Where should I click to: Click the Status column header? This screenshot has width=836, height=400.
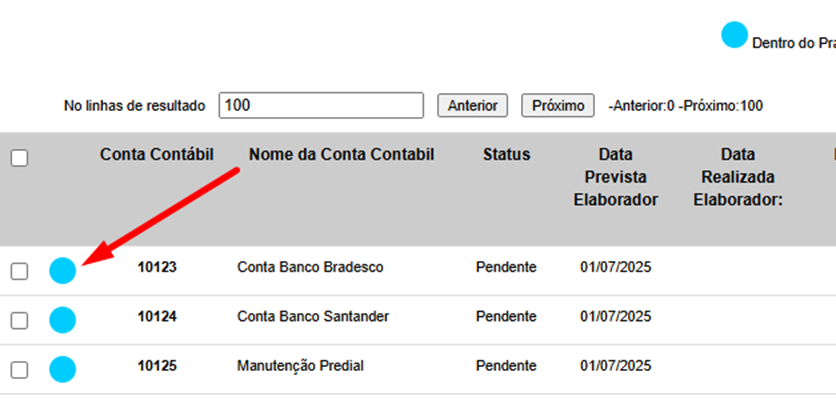[506, 155]
